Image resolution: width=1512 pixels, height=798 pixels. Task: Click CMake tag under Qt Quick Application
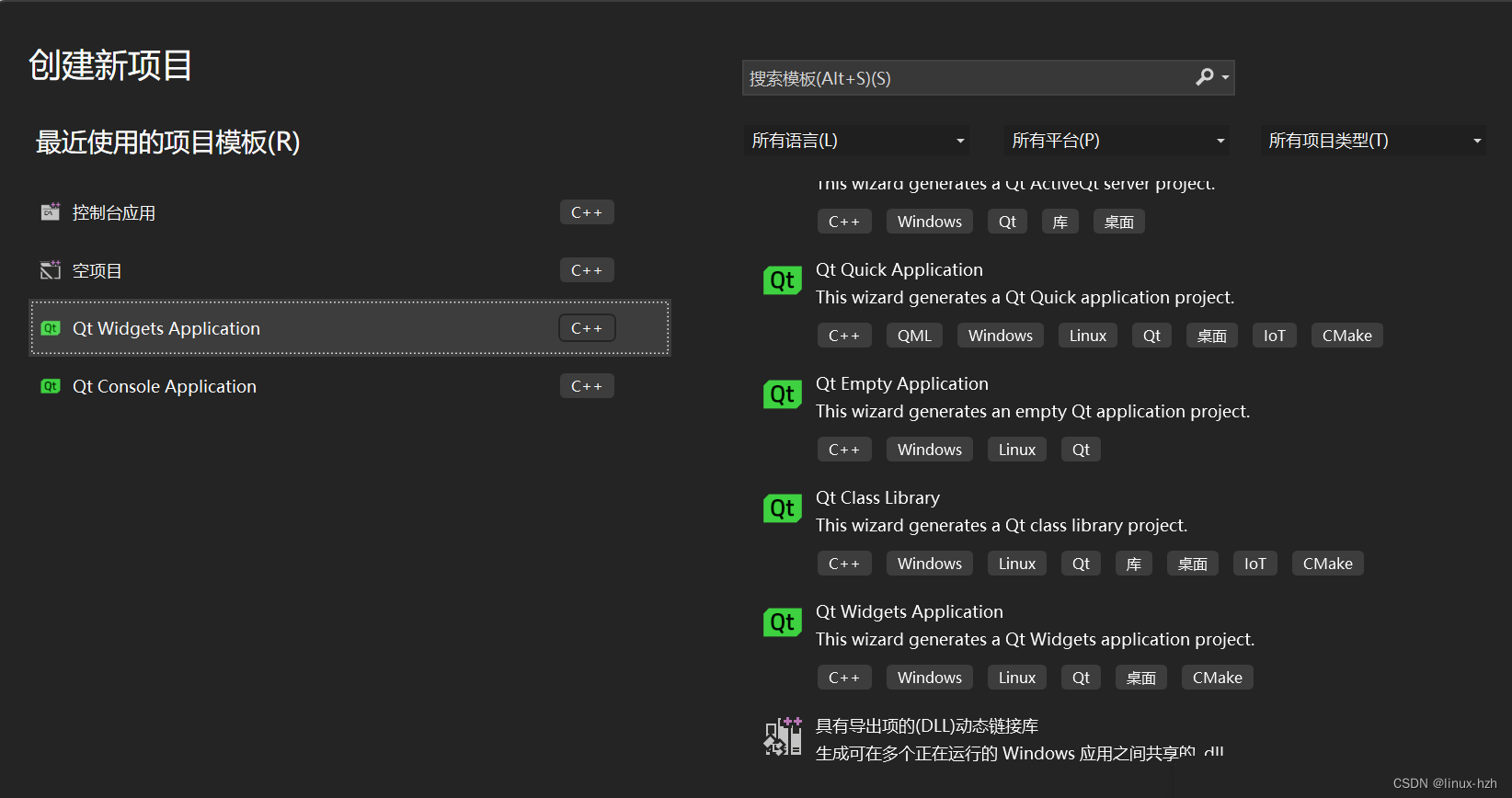pos(1347,336)
